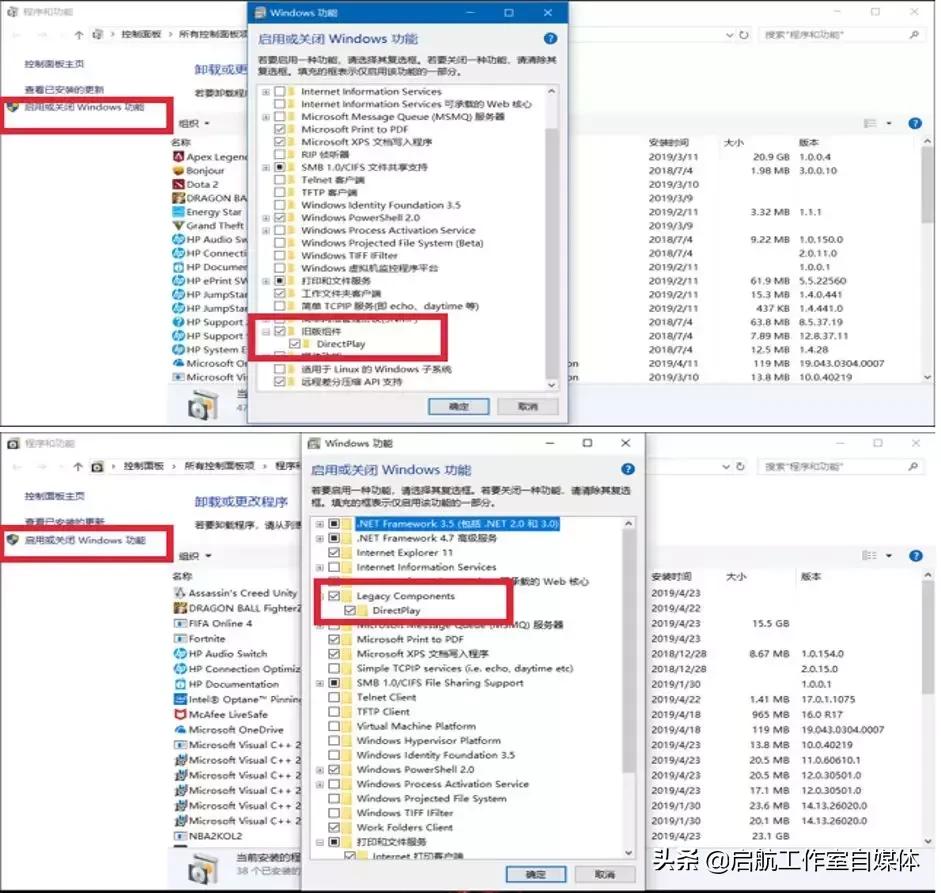Select the DRAGON BALL FighterZ icon
The image size is (941, 893).
point(179,608)
